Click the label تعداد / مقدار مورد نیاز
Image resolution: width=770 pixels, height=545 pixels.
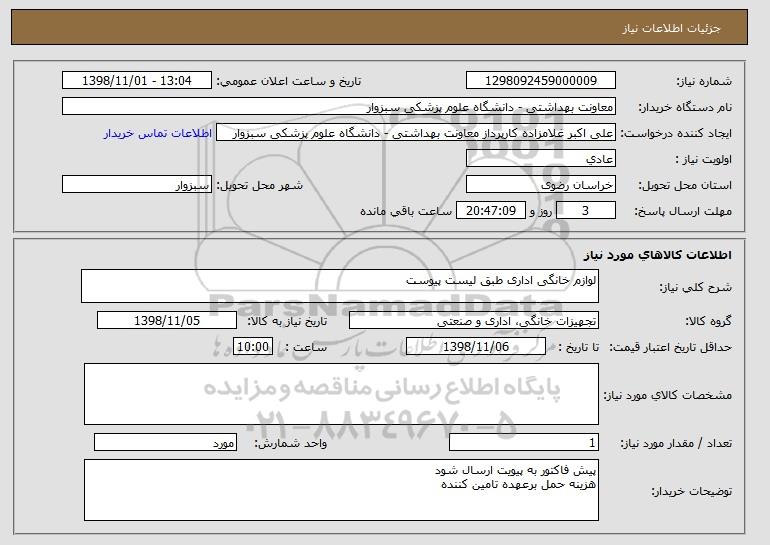[x=676, y=443]
